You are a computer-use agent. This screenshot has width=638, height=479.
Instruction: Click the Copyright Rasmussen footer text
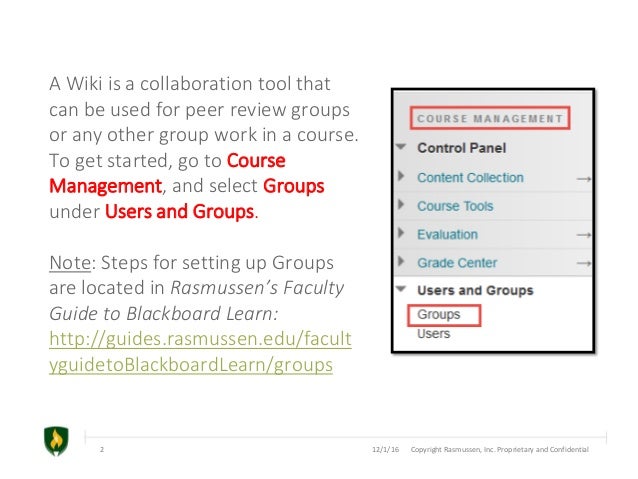point(499,449)
